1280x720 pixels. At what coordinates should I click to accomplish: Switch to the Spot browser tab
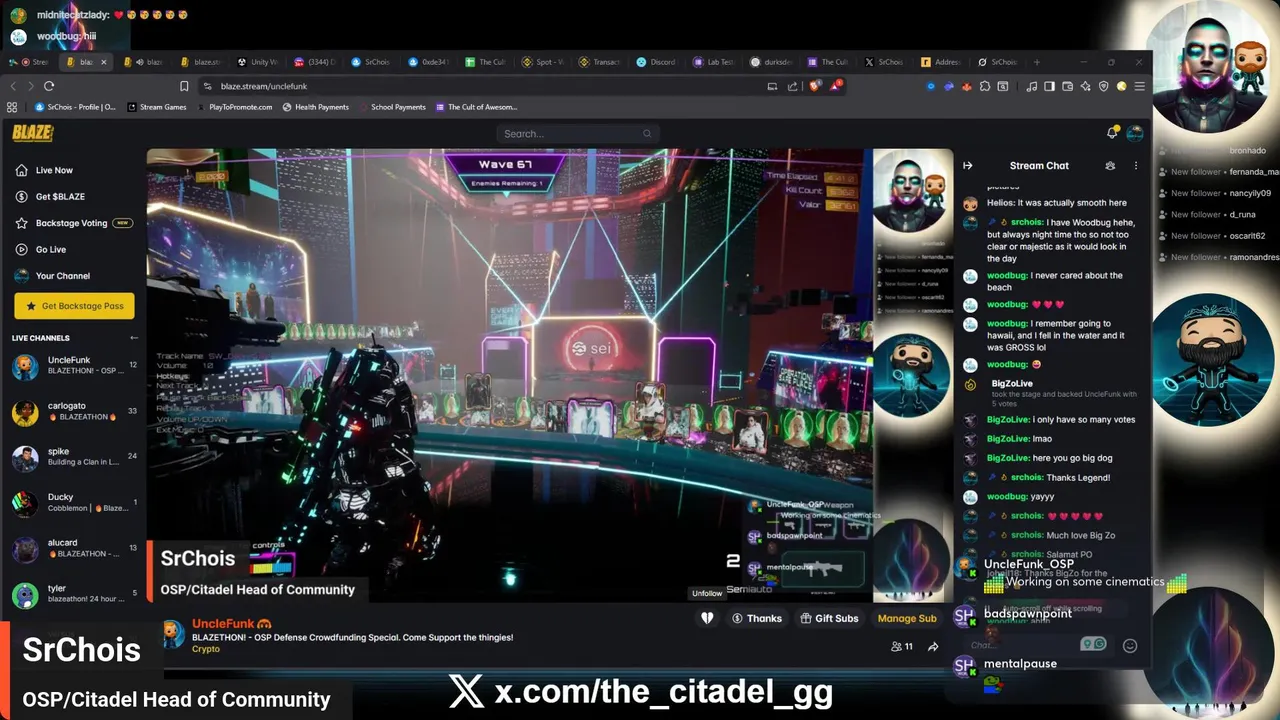point(544,62)
